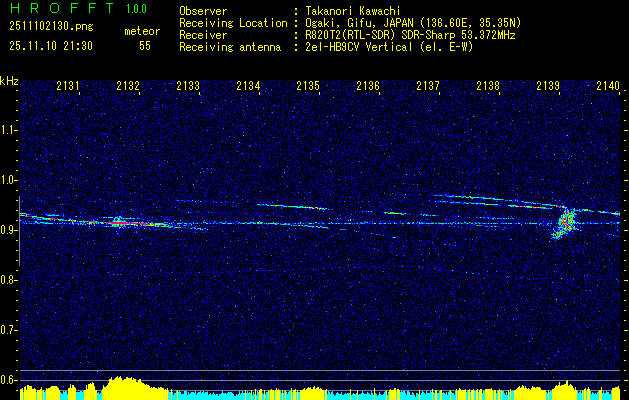Click the 2136 time axis label

point(368,85)
